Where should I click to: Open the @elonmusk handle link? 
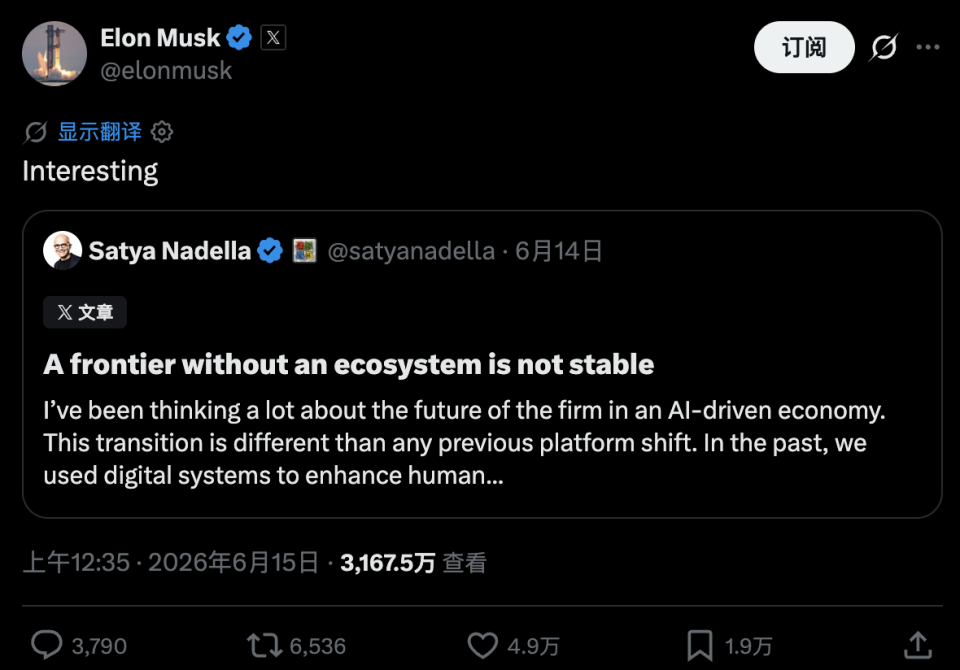coord(166,71)
